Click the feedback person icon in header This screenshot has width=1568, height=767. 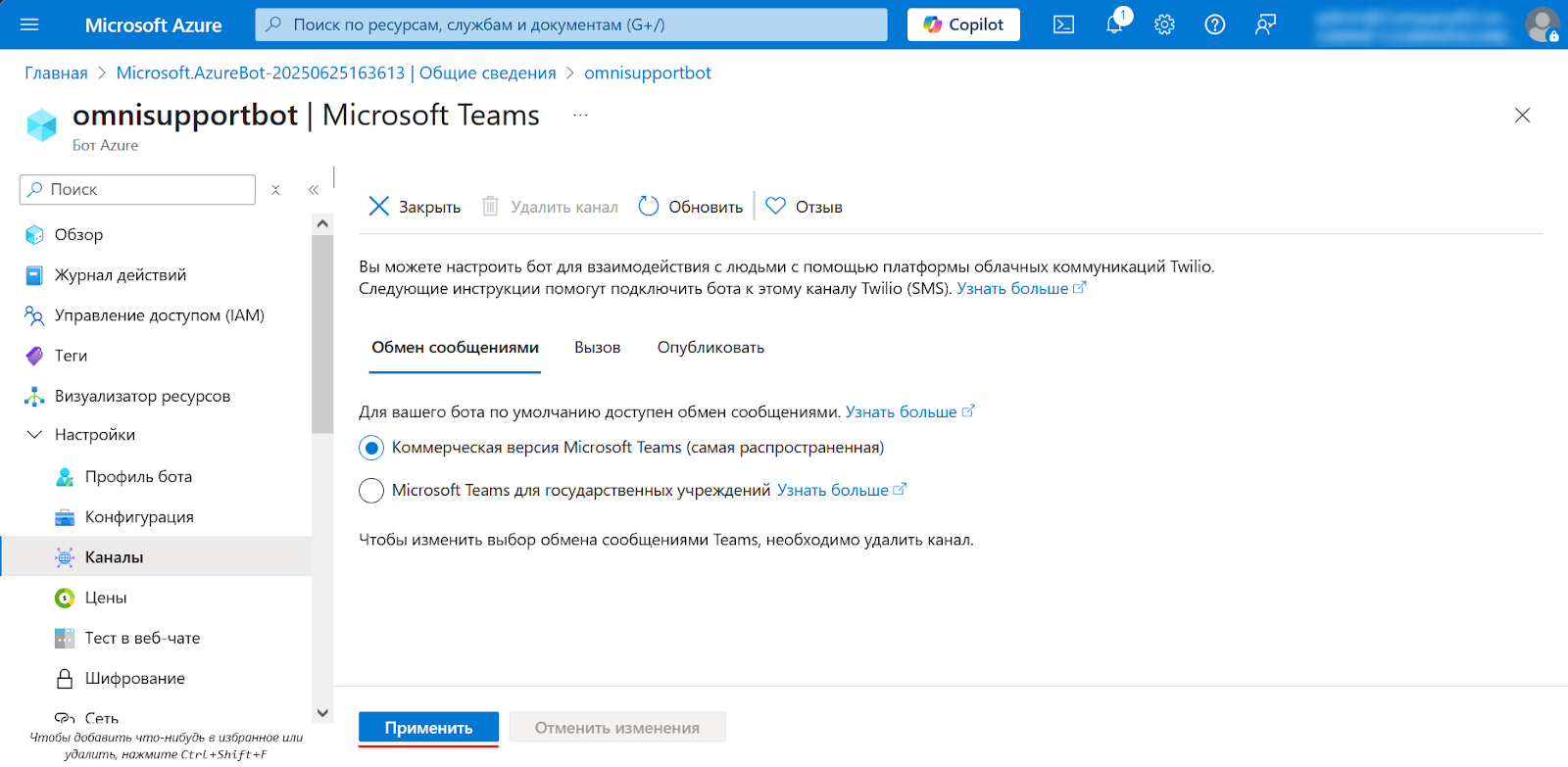(1265, 24)
